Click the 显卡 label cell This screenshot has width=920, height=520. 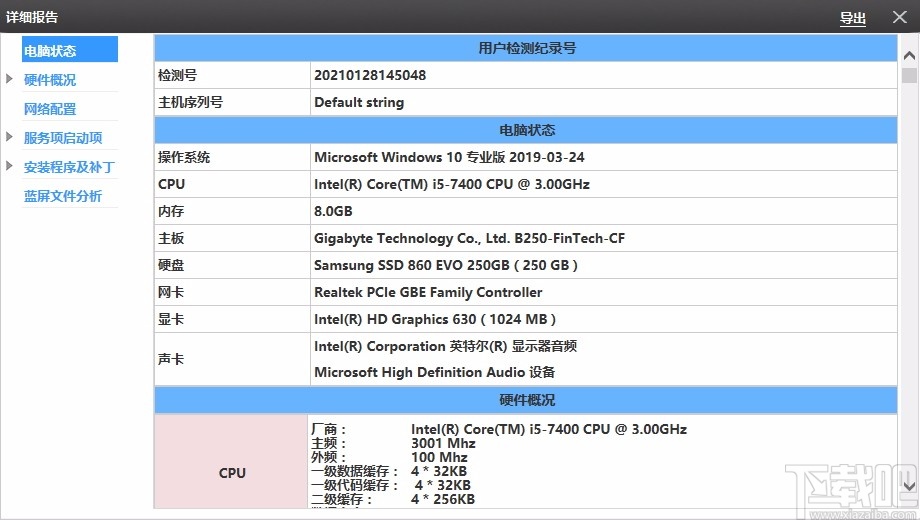pos(232,319)
